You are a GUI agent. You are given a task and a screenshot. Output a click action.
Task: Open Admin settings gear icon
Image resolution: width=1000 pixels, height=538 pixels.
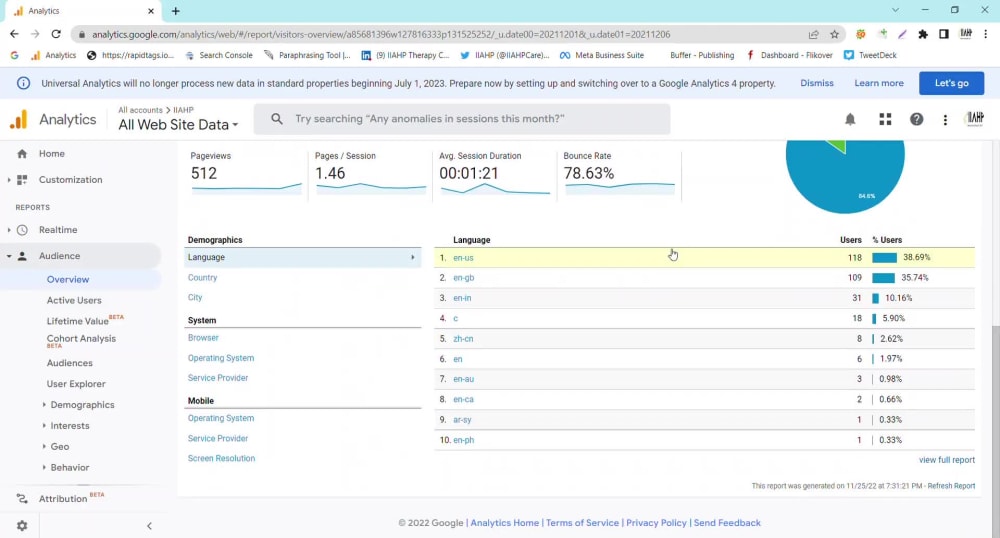[22, 526]
